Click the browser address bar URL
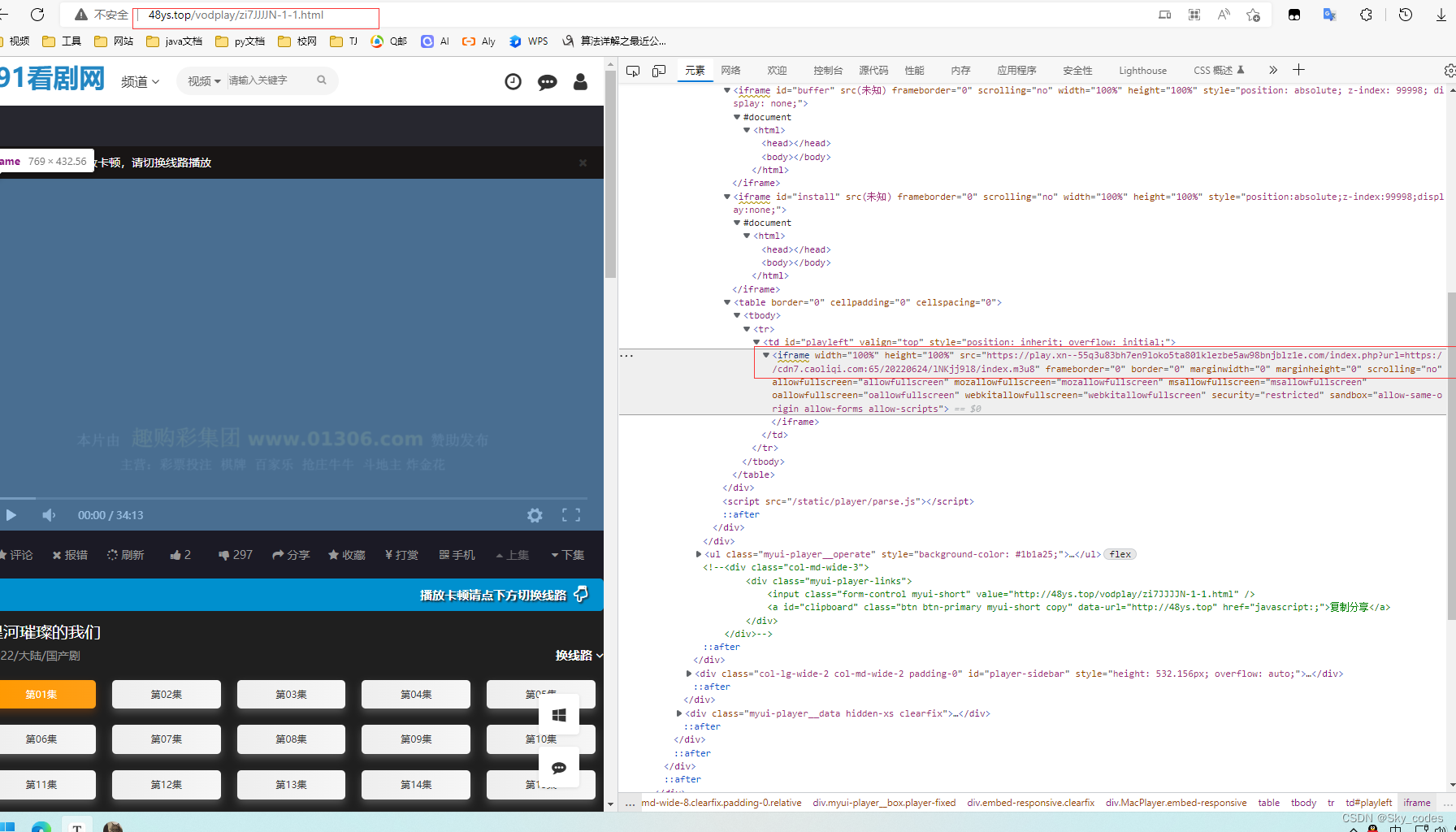The height and width of the screenshot is (832, 1456). [x=236, y=15]
